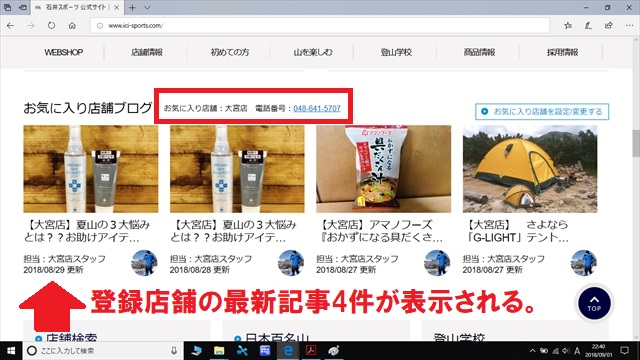Click the taskbar microphone icon

point(174,351)
